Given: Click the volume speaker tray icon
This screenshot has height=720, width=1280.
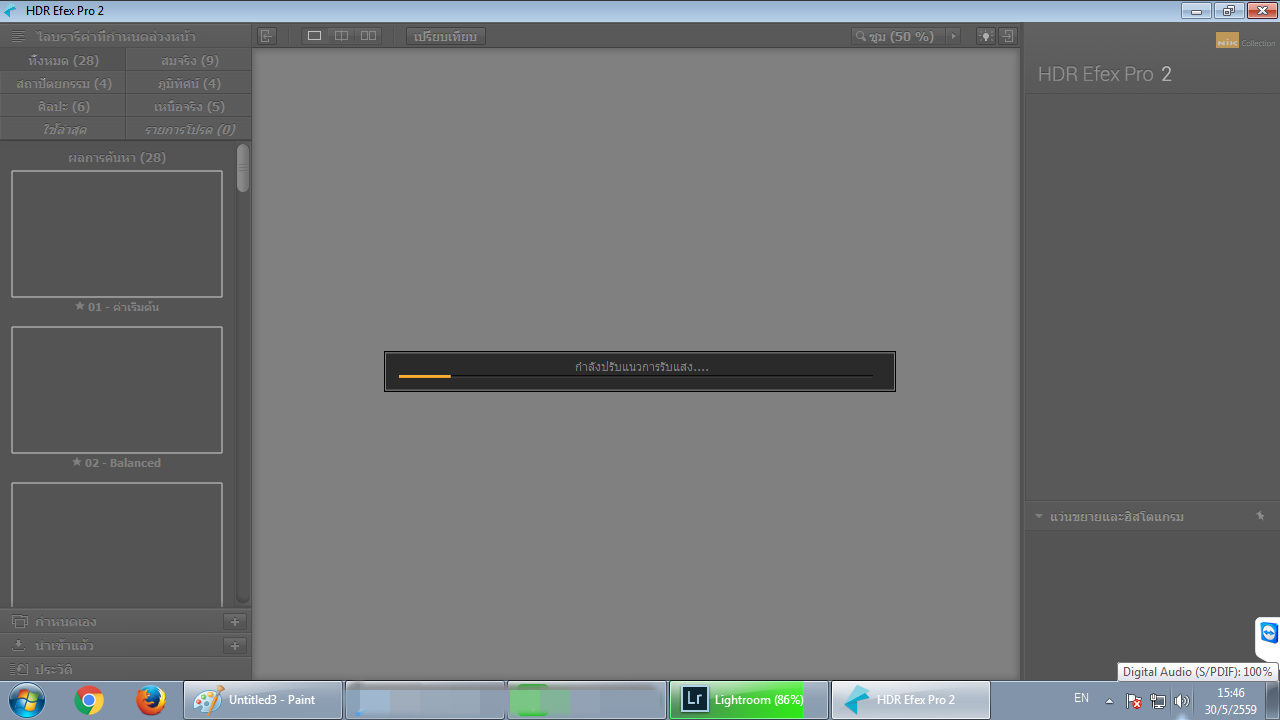Looking at the screenshot, I should pyautogui.click(x=1182, y=701).
